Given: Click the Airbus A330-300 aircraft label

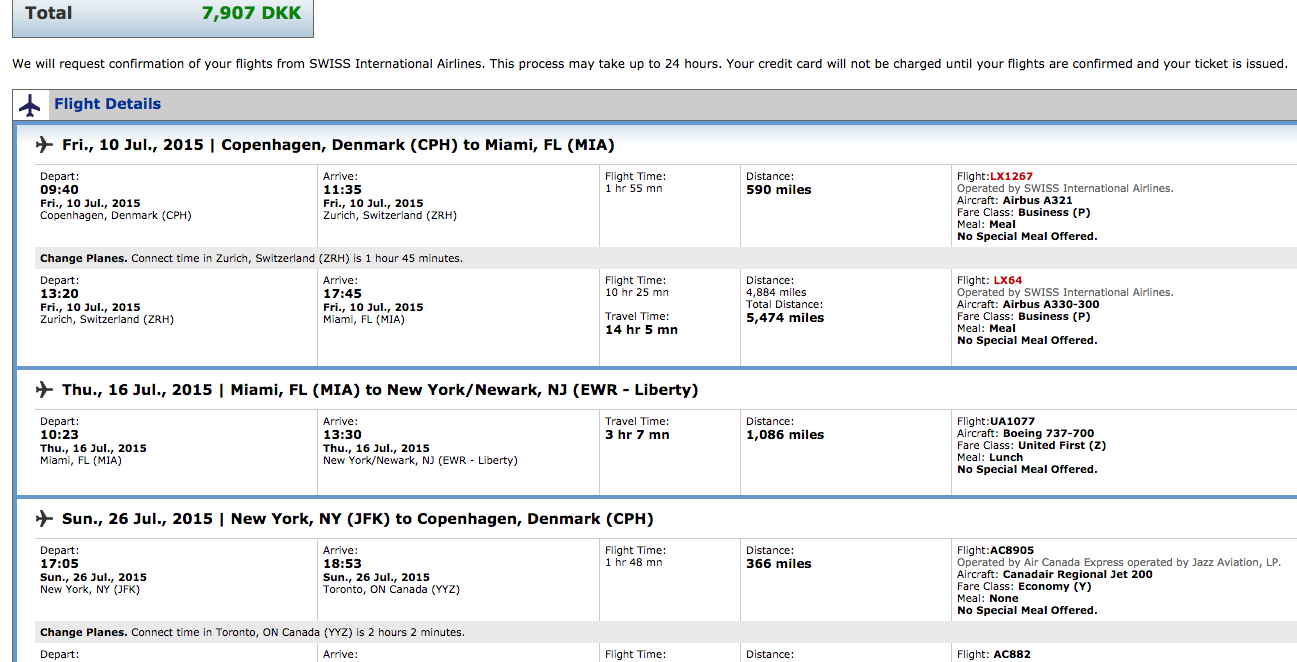Looking at the screenshot, I should click(x=1043, y=304).
